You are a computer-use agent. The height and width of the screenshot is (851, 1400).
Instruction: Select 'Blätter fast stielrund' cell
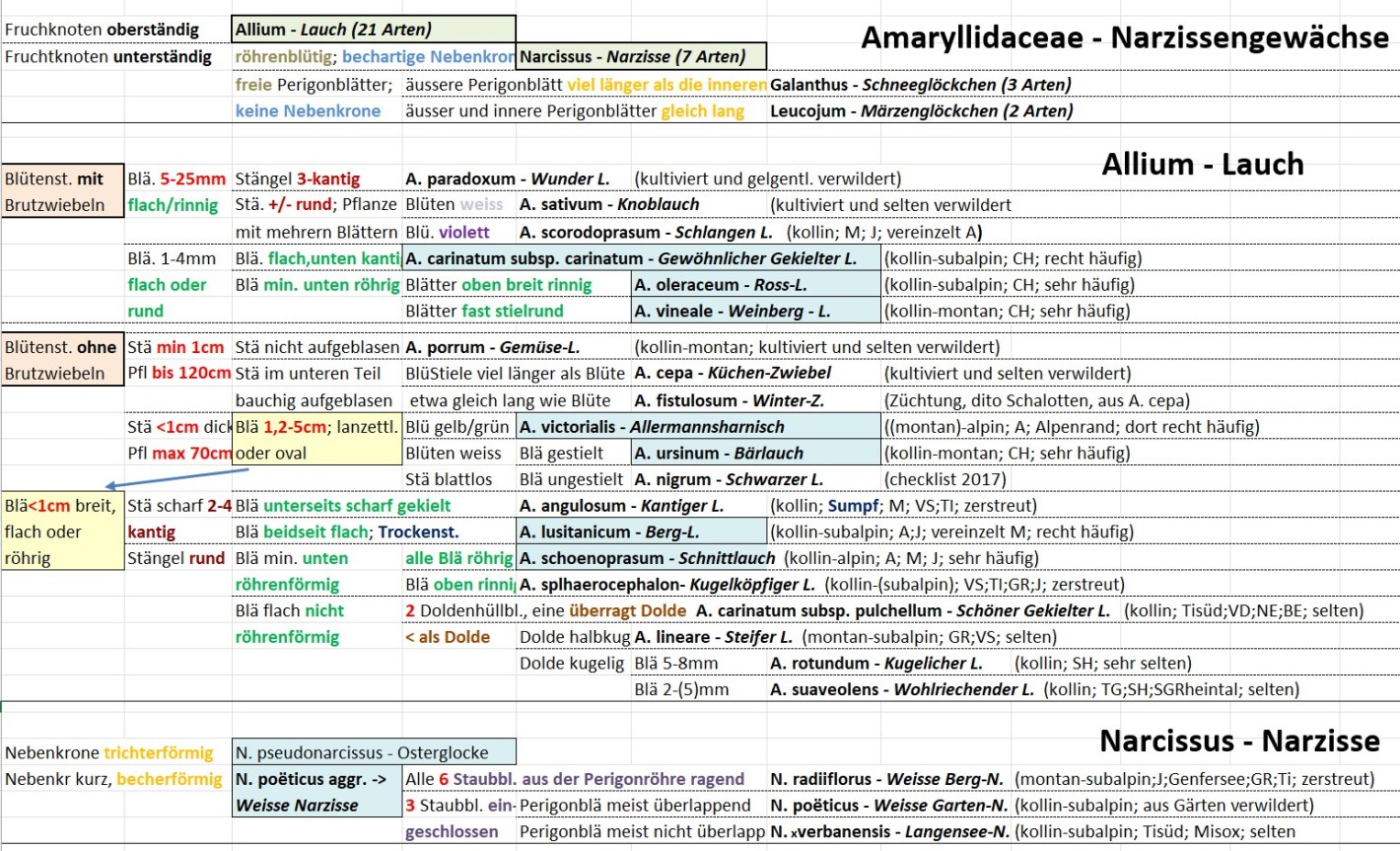(484, 311)
